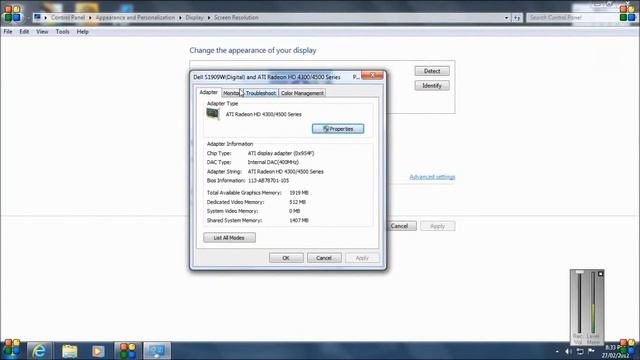The image size is (640, 360).
Task: Open the File menu
Action: coord(8,31)
